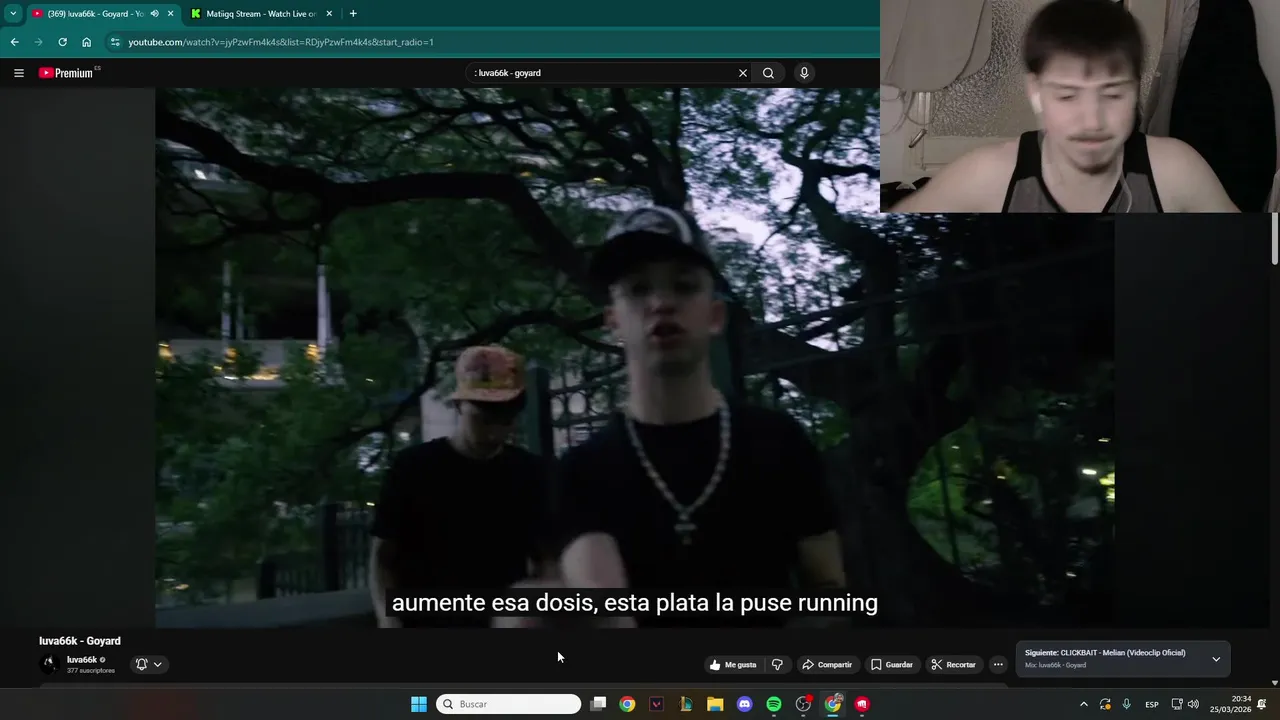Expand the subscription options chevron

point(157,664)
